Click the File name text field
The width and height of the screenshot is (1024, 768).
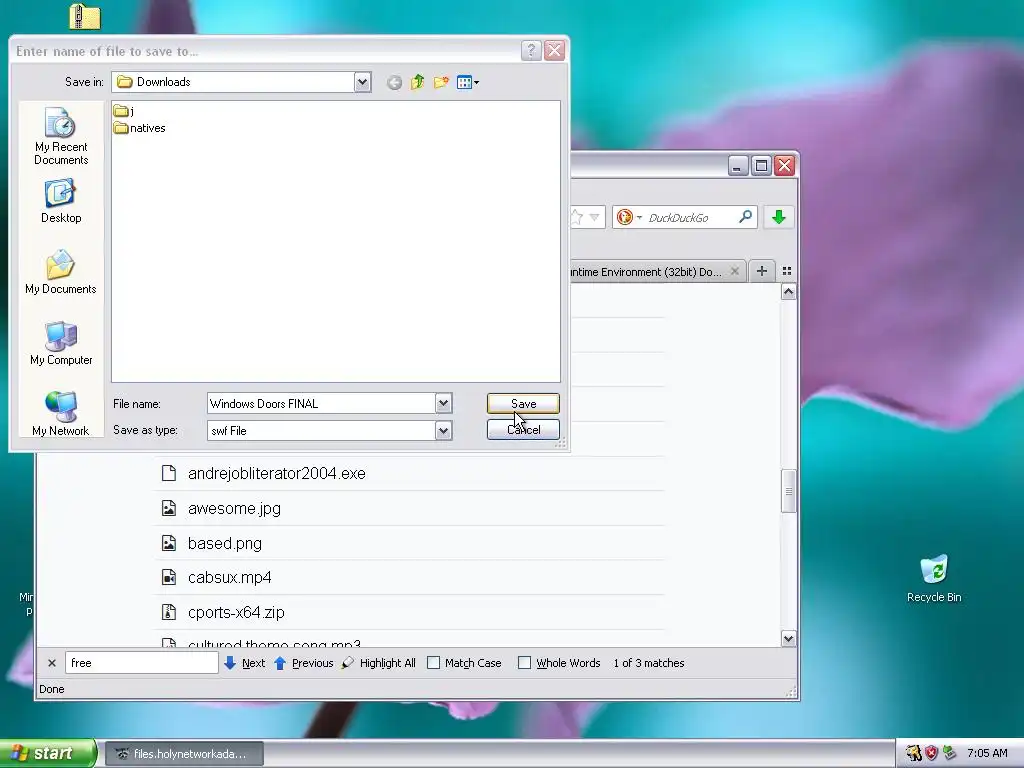(321, 404)
